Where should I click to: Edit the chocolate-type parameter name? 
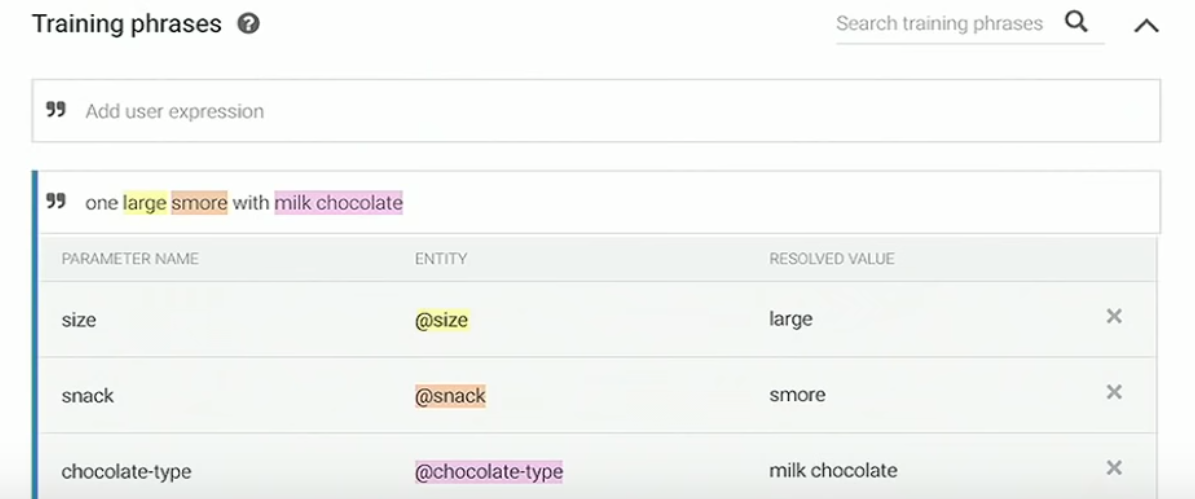(x=127, y=472)
